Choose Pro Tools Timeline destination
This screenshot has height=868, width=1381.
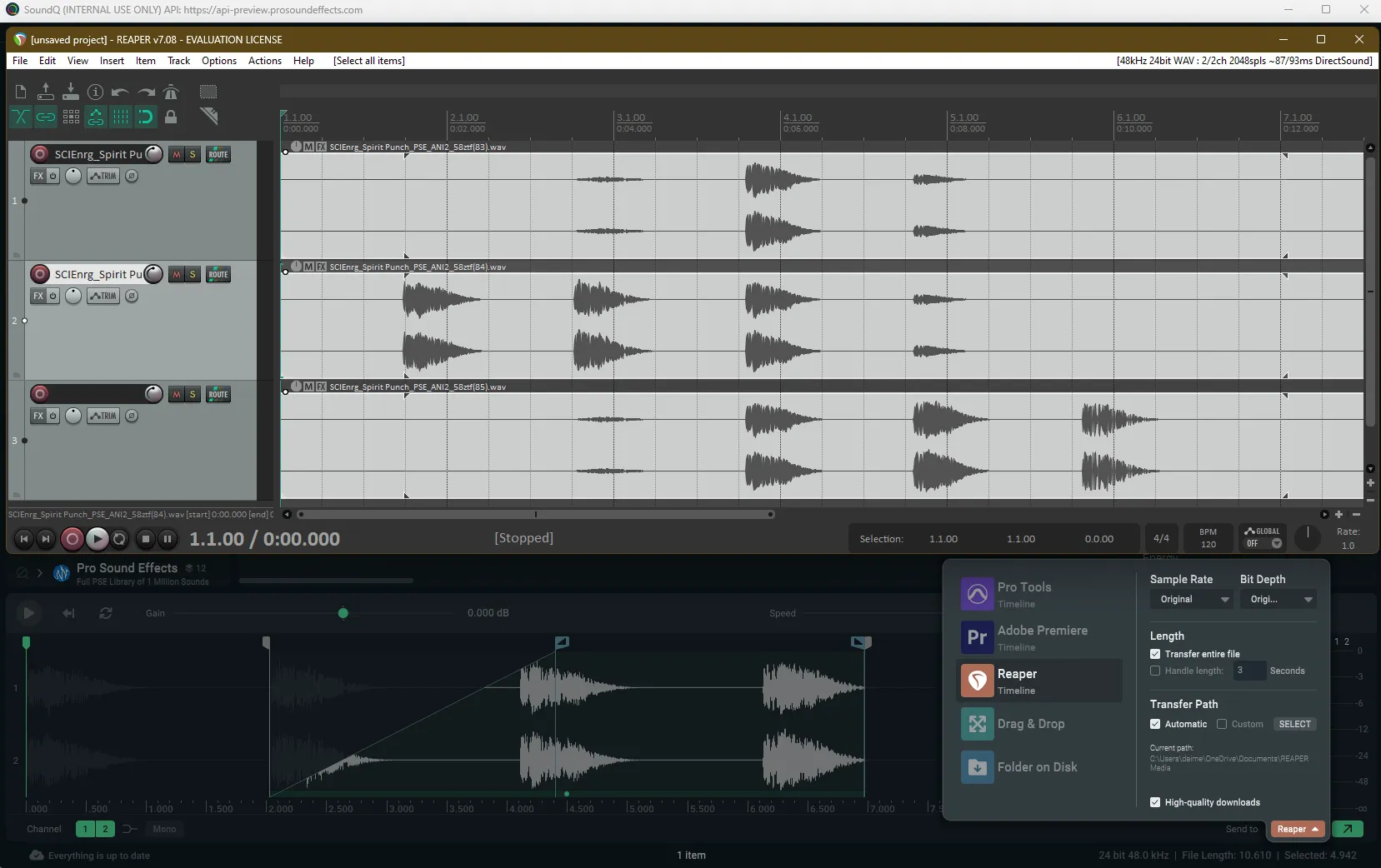click(x=1039, y=595)
